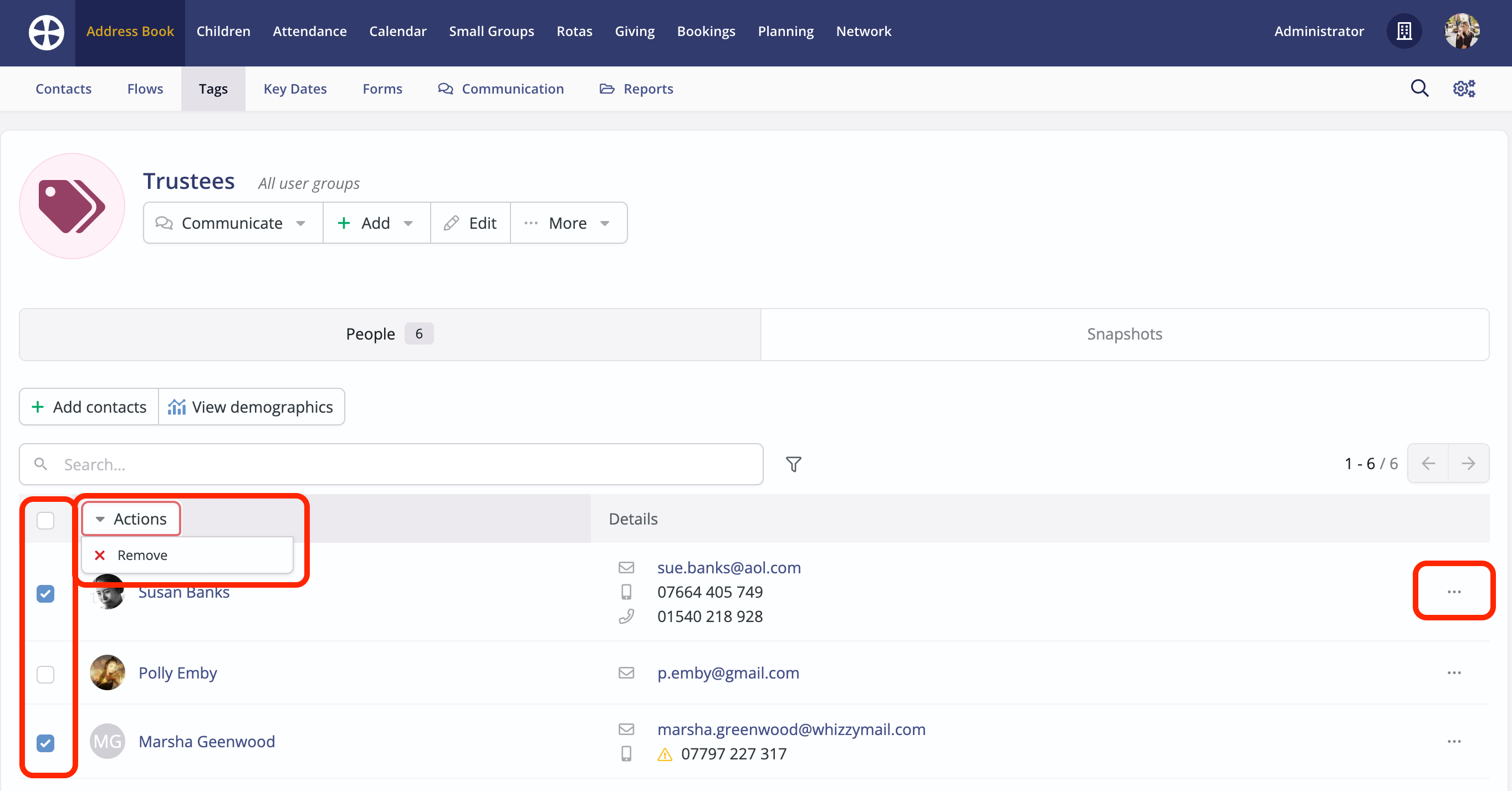Viewport: 1512px width, 791px height.
Task: Open the Calendar module in top navigation
Action: (x=397, y=31)
